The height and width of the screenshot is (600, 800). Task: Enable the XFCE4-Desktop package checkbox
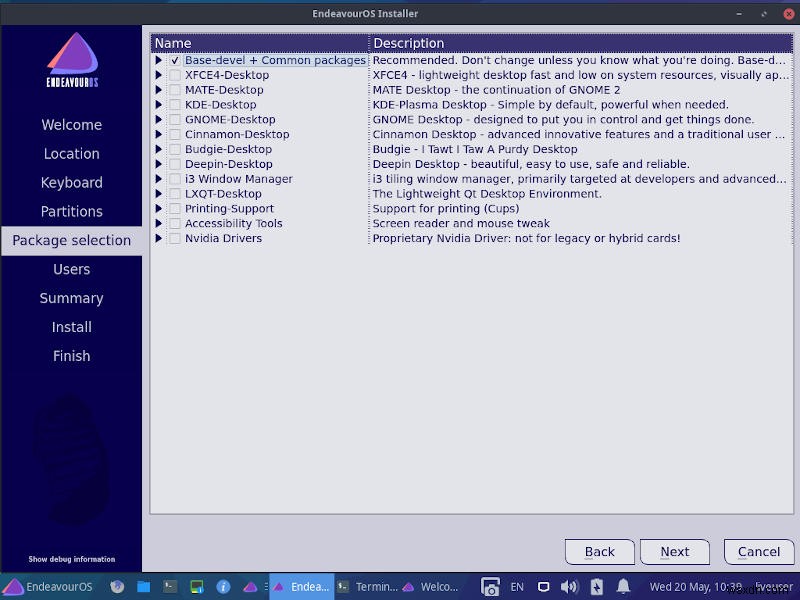click(173, 75)
